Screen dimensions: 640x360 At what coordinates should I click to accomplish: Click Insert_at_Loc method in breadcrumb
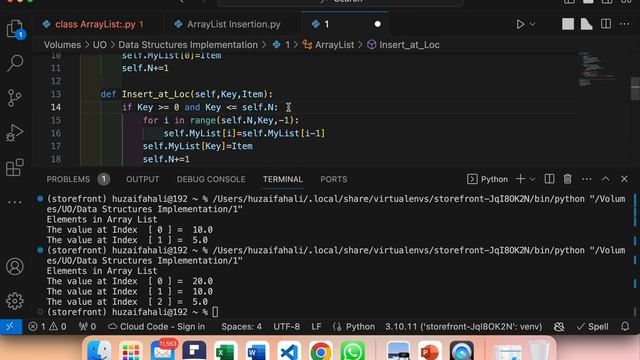pos(409,45)
